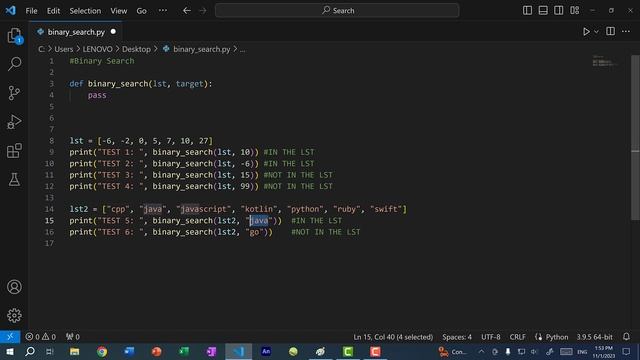Select the binary_search.py editor tab
Screen dimensions: 640x360
(76, 32)
